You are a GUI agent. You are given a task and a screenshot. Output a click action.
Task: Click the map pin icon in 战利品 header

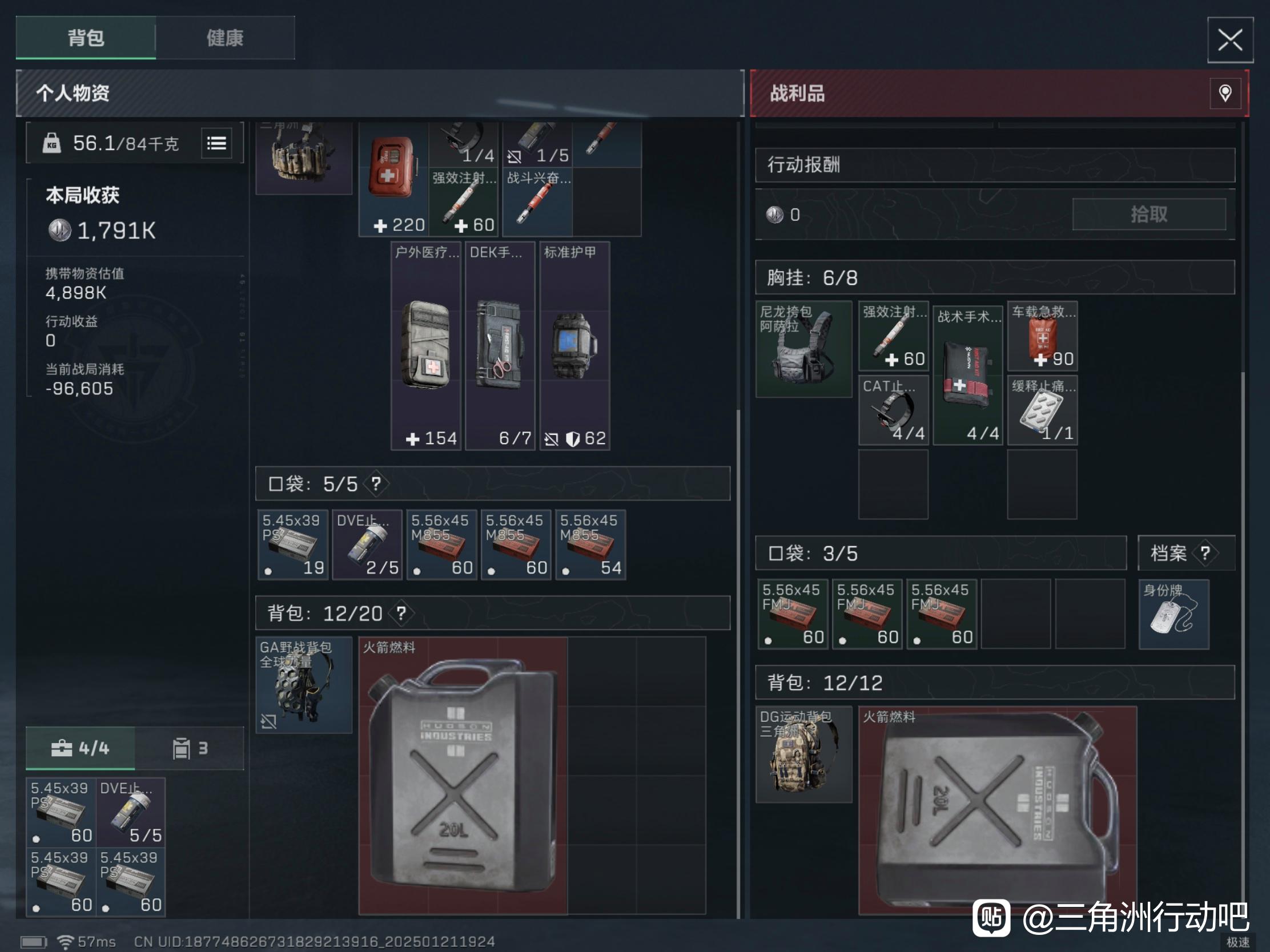pyautogui.click(x=1225, y=93)
